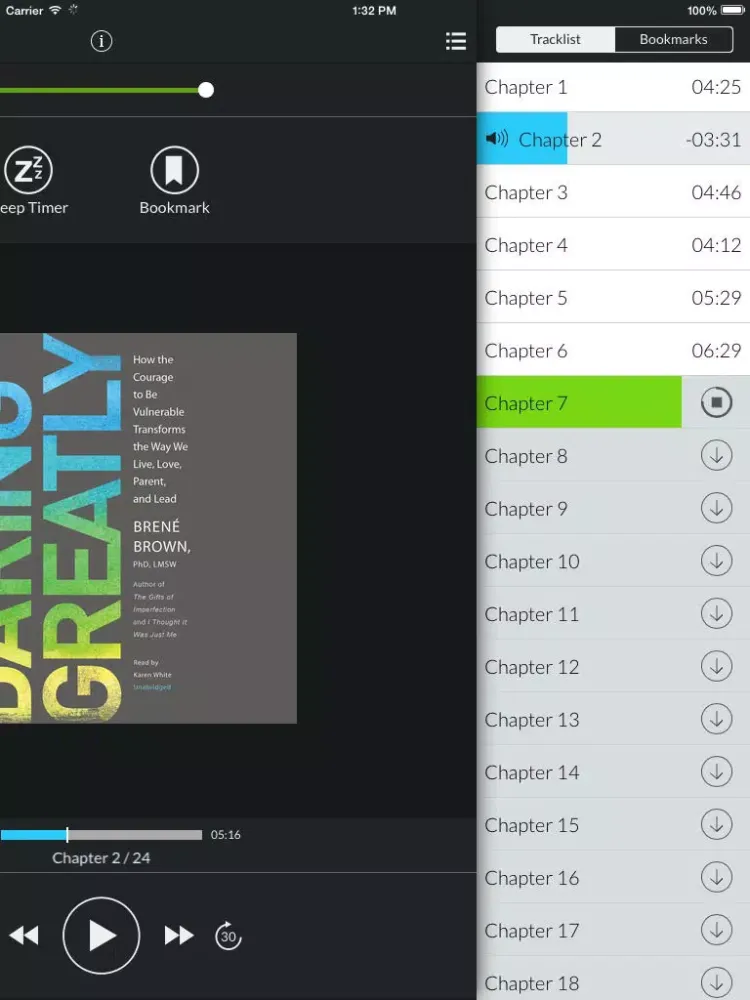
Task: Click the green slider handle at top
Action: point(205,90)
